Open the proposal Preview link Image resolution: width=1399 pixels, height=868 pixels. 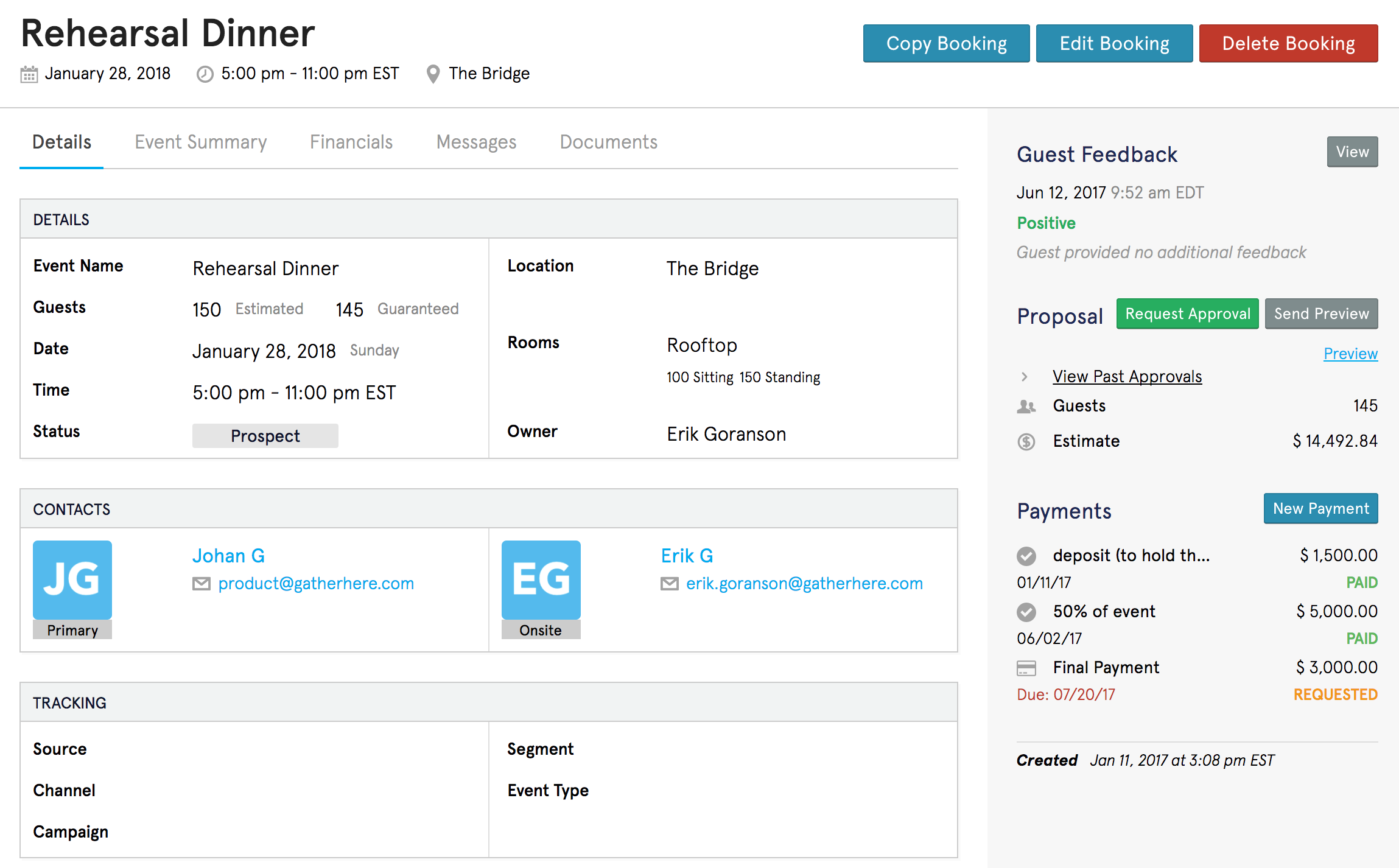tap(1350, 354)
